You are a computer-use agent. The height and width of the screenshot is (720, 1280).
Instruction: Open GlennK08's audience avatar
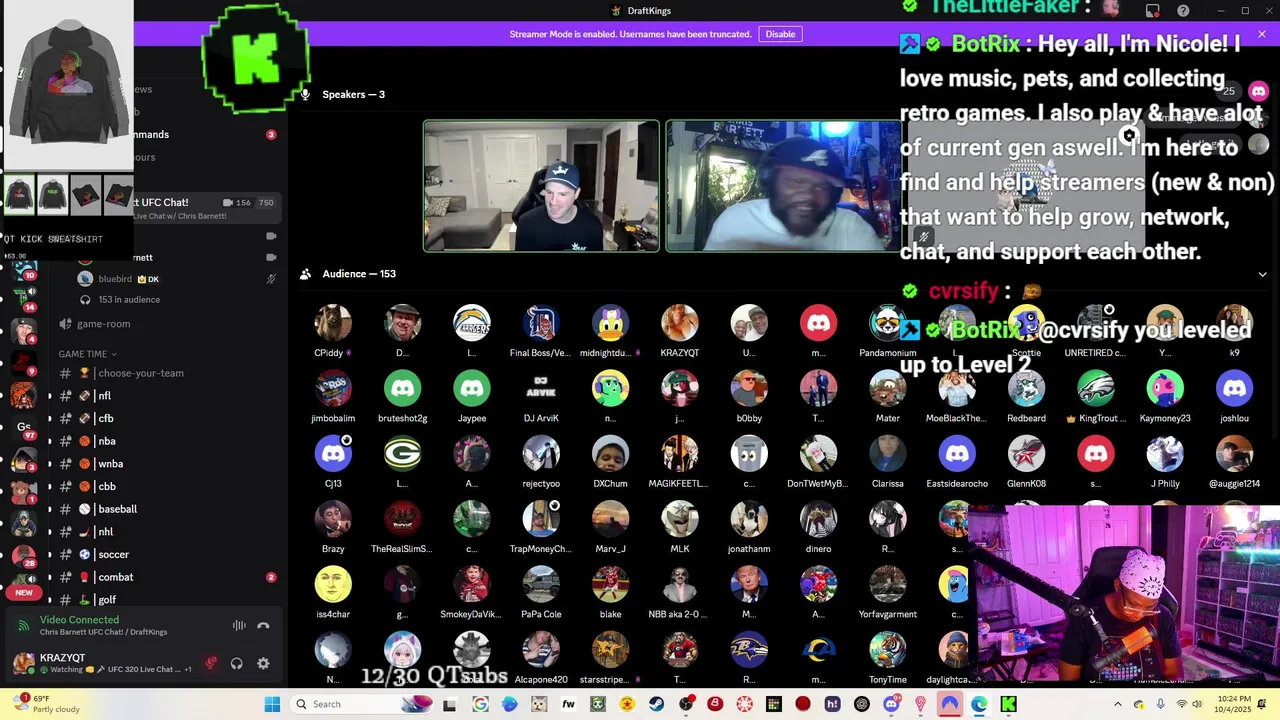tap(1026, 453)
